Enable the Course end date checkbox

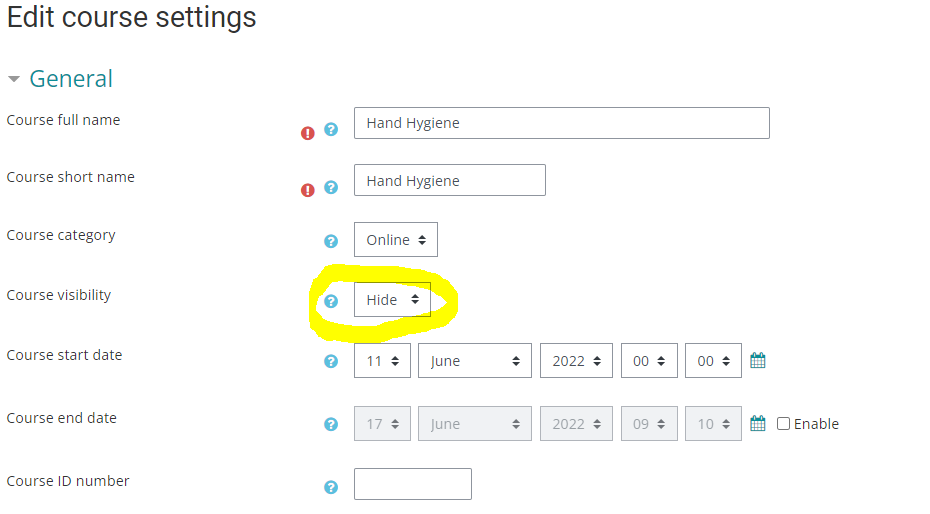pyautogui.click(x=784, y=424)
